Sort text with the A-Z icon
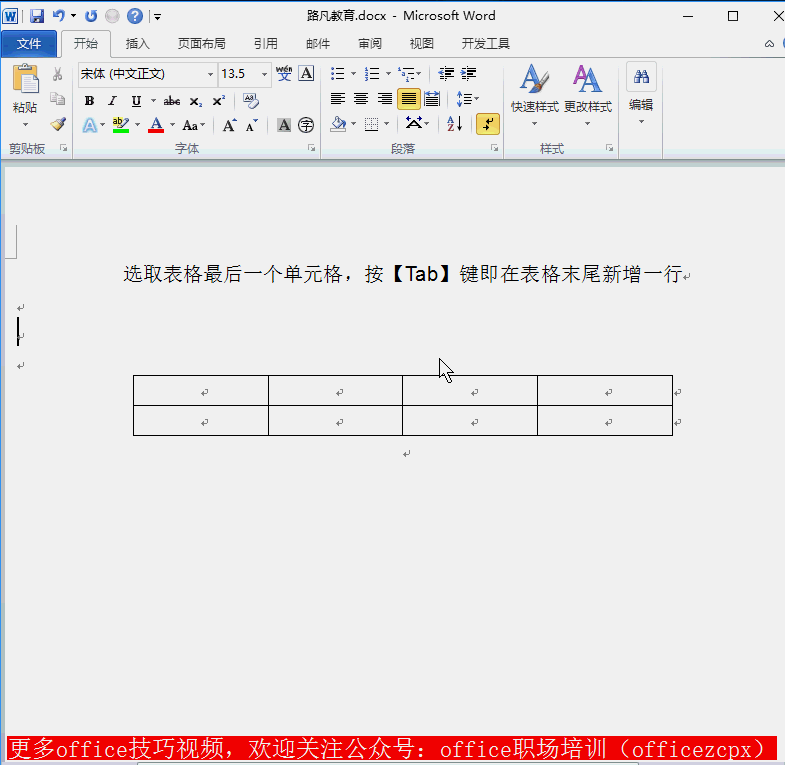Screen dimensions: 785x765 click(x=455, y=124)
